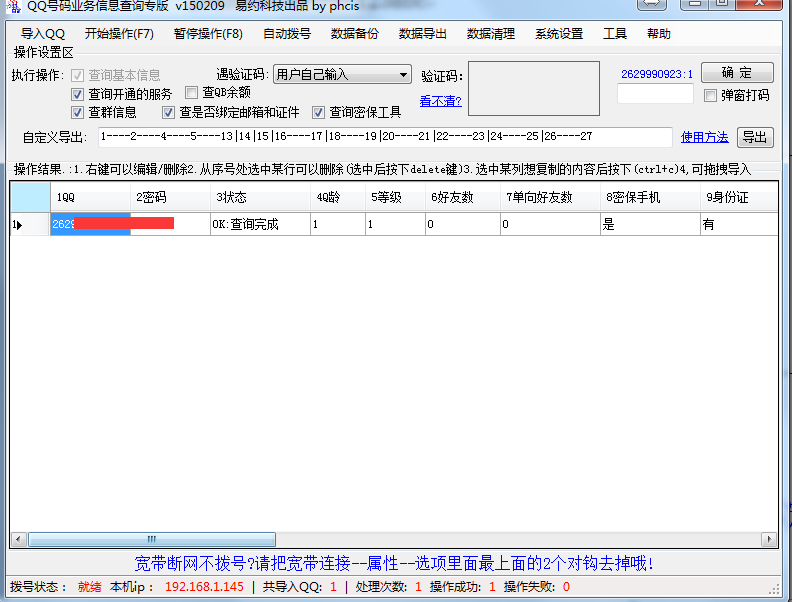Uncheck 查群信息 checkbox

coord(77,113)
